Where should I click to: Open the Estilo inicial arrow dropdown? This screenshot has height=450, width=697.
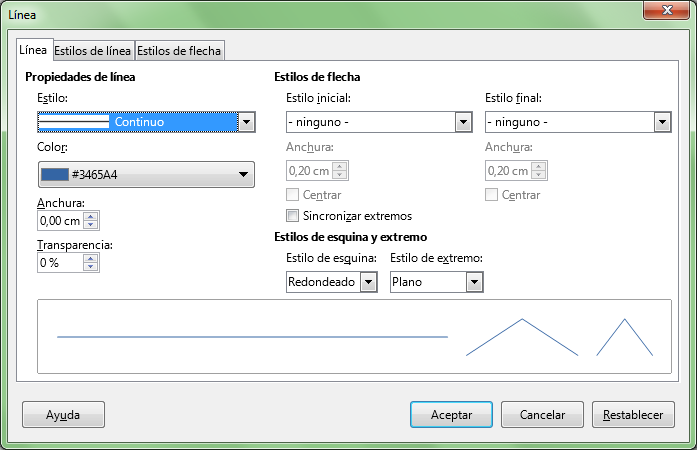(463, 122)
